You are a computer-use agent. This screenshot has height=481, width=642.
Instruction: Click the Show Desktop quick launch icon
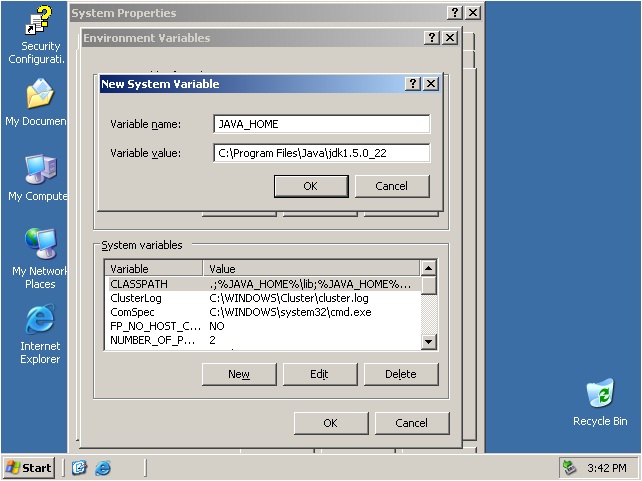pyautogui.click(x=80, y=468)
